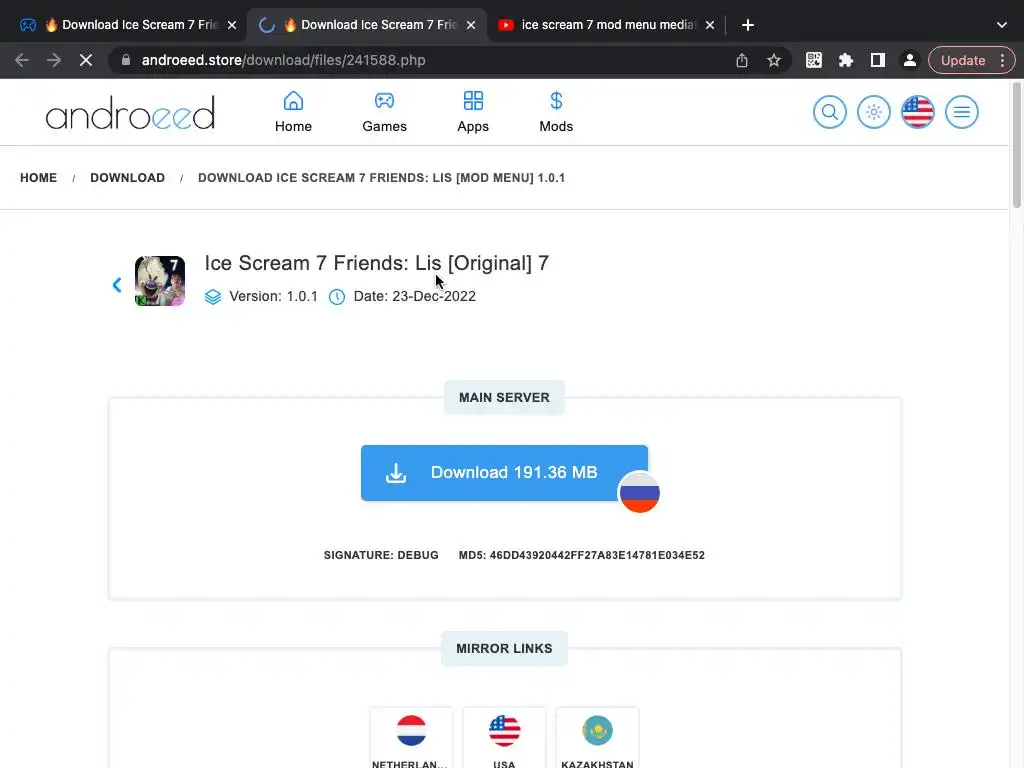This screenshot has height=768, width=1024.
Task: Click the Update button in Chrome
Action: click(x=963, y=60)
